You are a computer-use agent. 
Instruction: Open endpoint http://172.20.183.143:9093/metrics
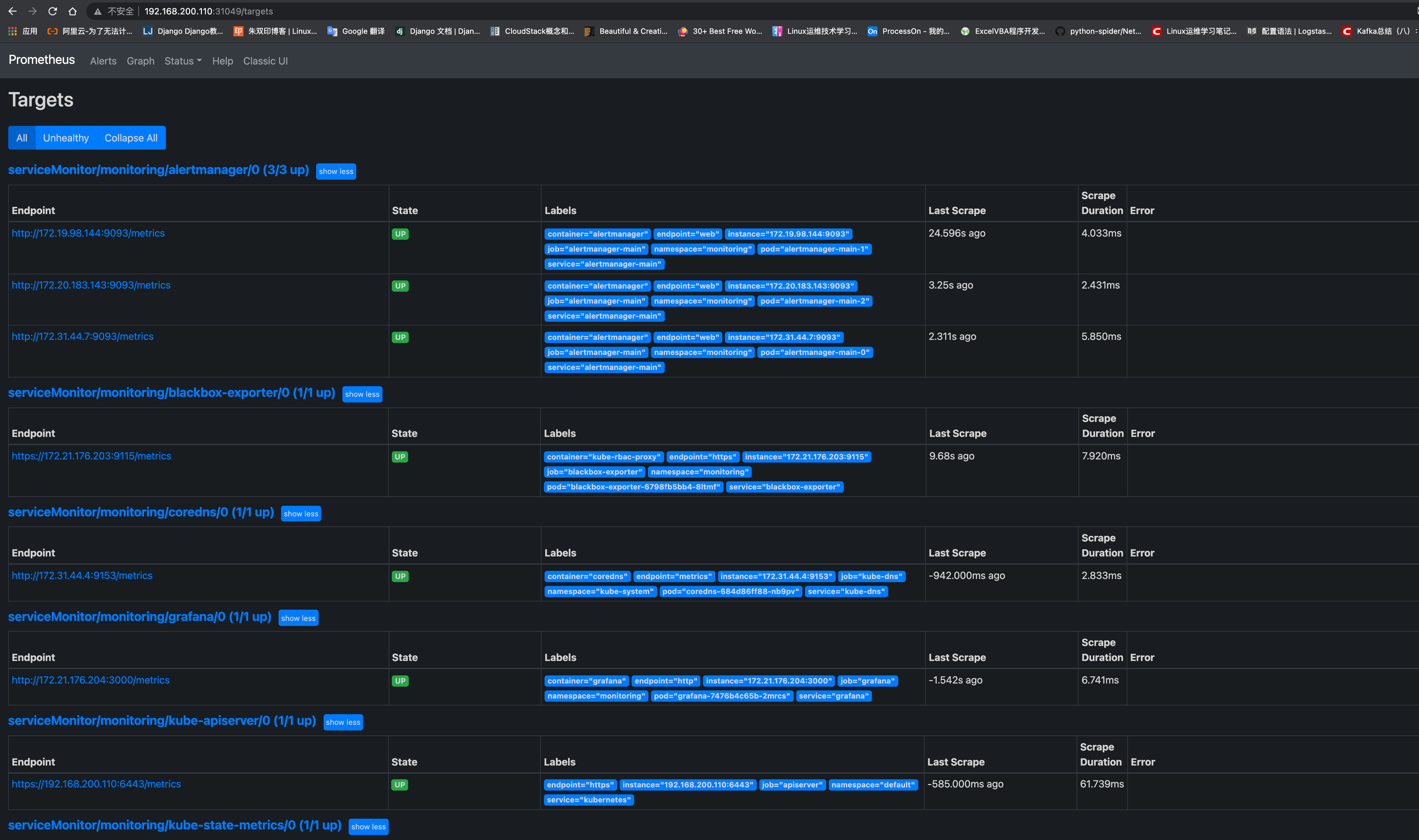[x=91, y=285]
